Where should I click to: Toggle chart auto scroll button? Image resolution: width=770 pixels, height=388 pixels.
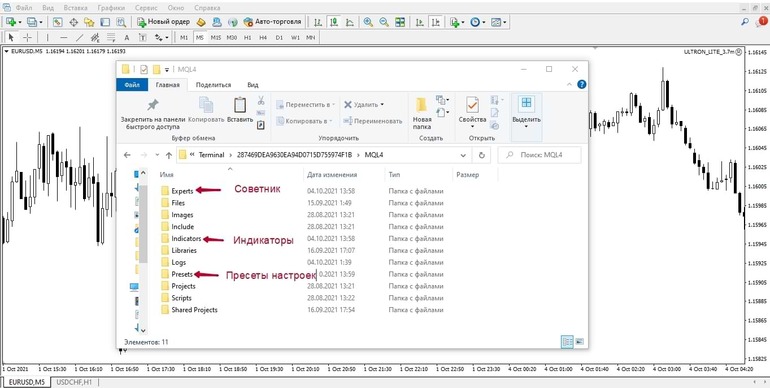pyautogui.click(x=419, y=22)
